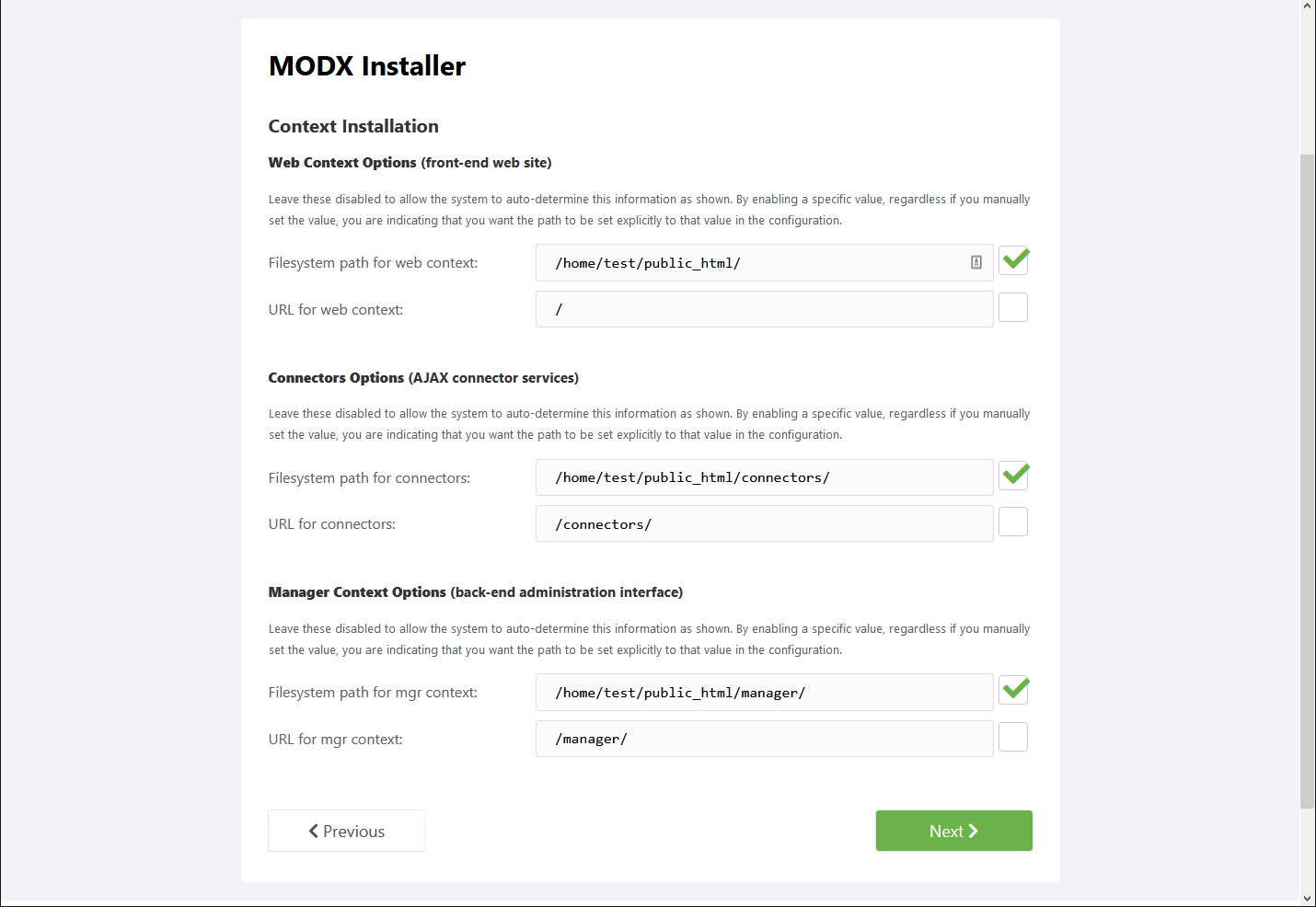
Task: Uncheck the connectors filesystem path checkbox
Action: tap(1013, 476)
